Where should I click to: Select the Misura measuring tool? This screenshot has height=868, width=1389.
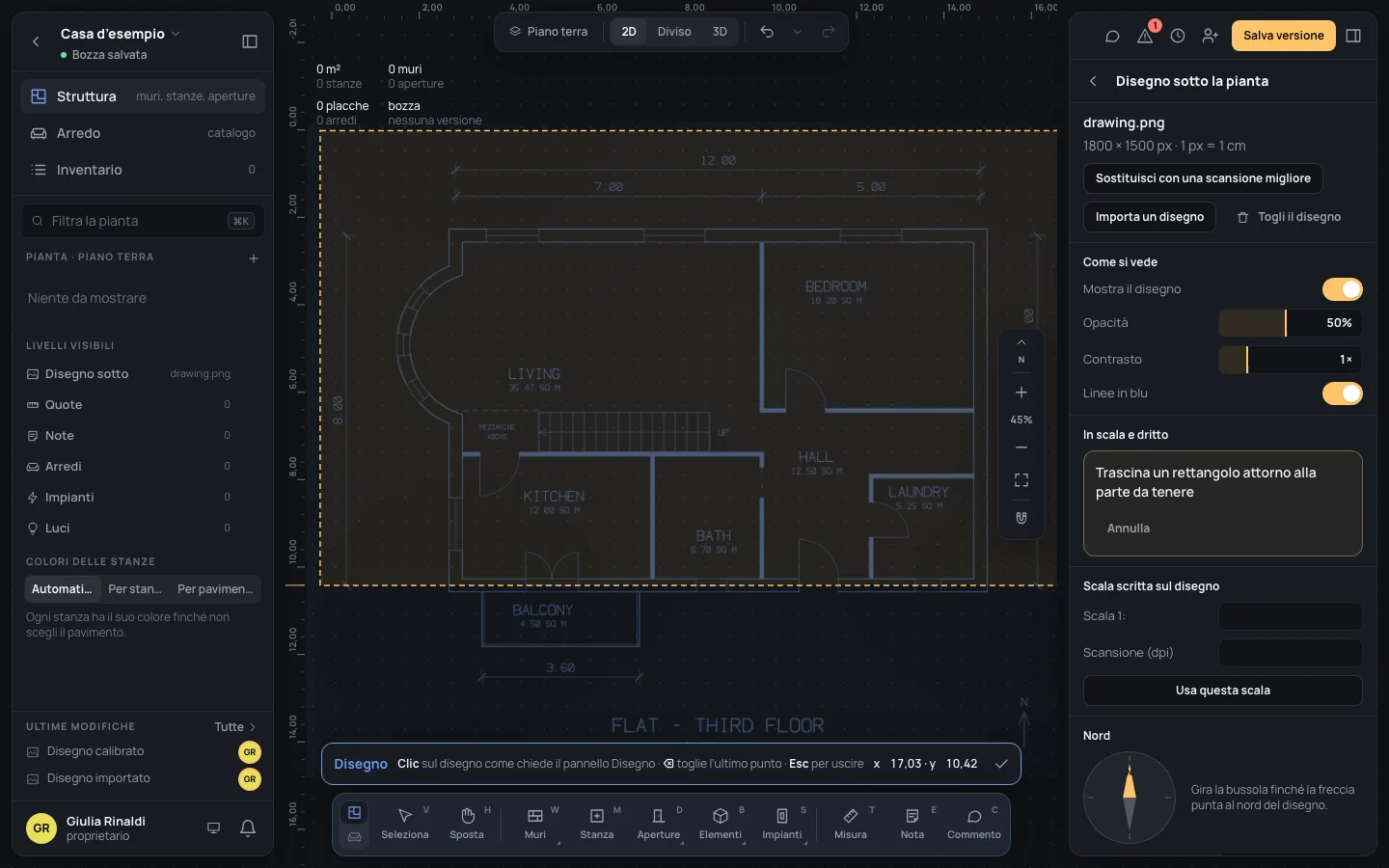[x=851, y=824]
